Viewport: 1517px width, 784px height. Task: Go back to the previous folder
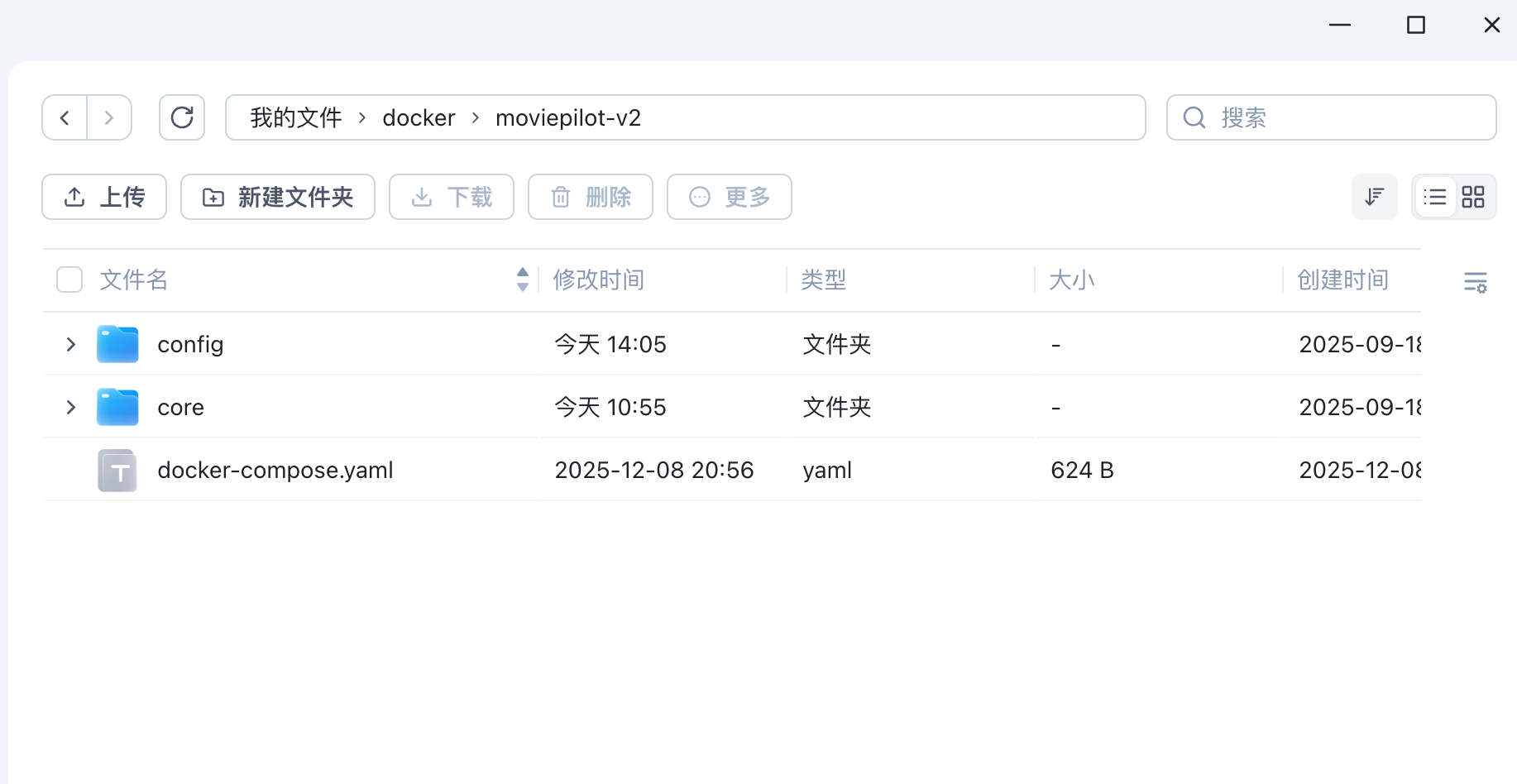[x=65, y=117]
